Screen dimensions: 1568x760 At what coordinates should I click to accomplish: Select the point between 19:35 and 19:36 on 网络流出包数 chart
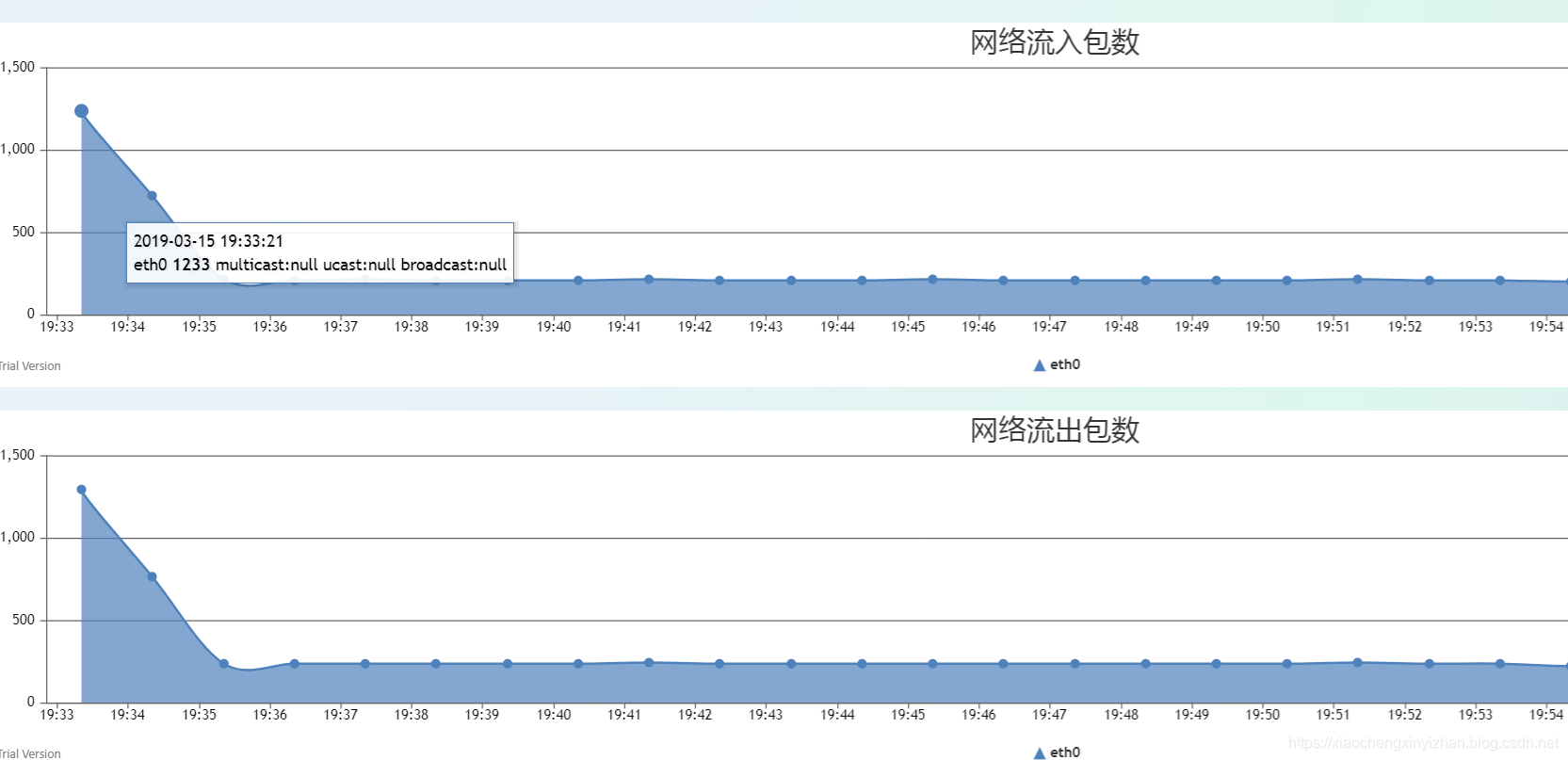tap(223, 664)
